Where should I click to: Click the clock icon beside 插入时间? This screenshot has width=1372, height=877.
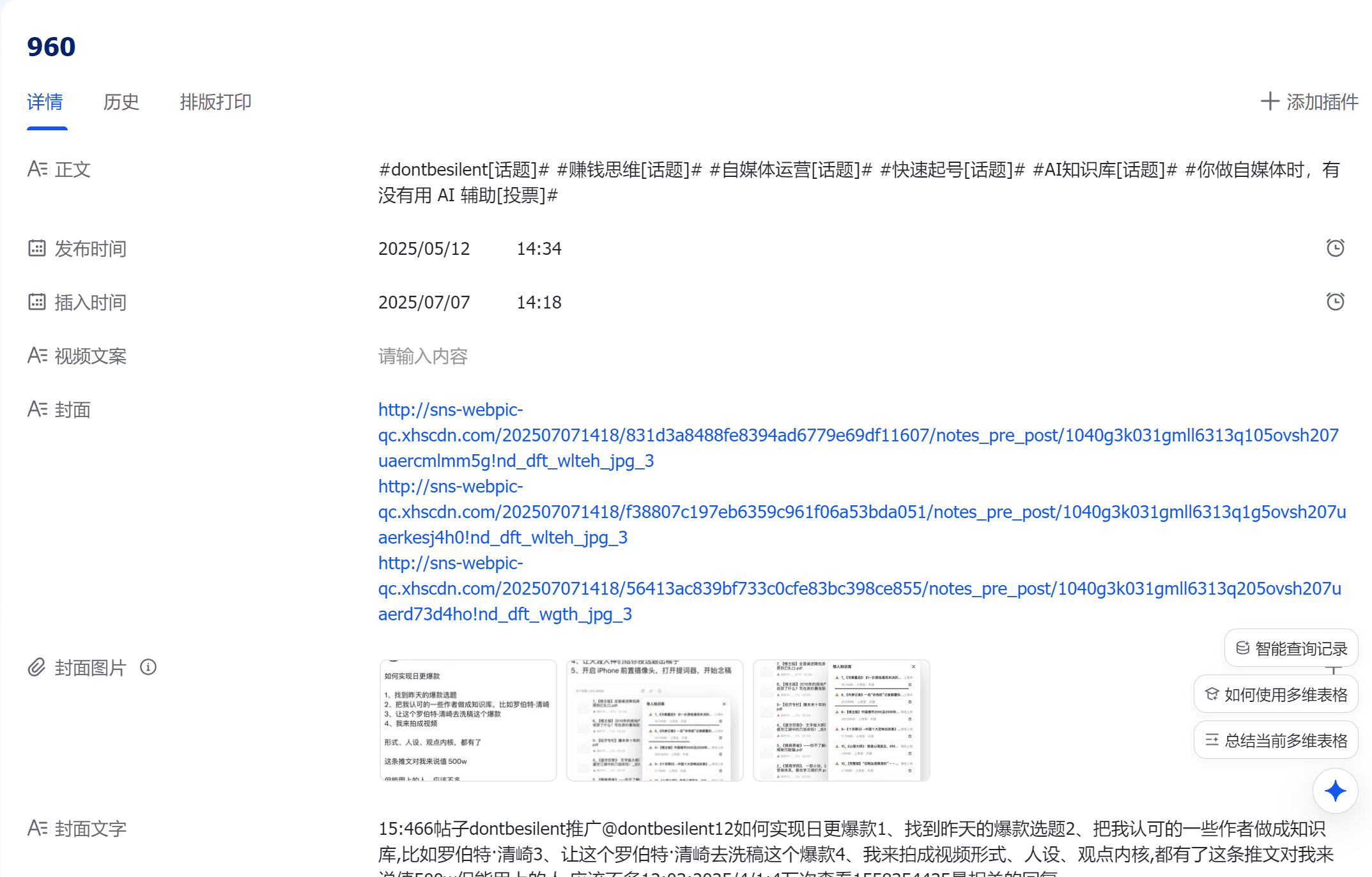pyautogui.click(x=1335, y=301)
